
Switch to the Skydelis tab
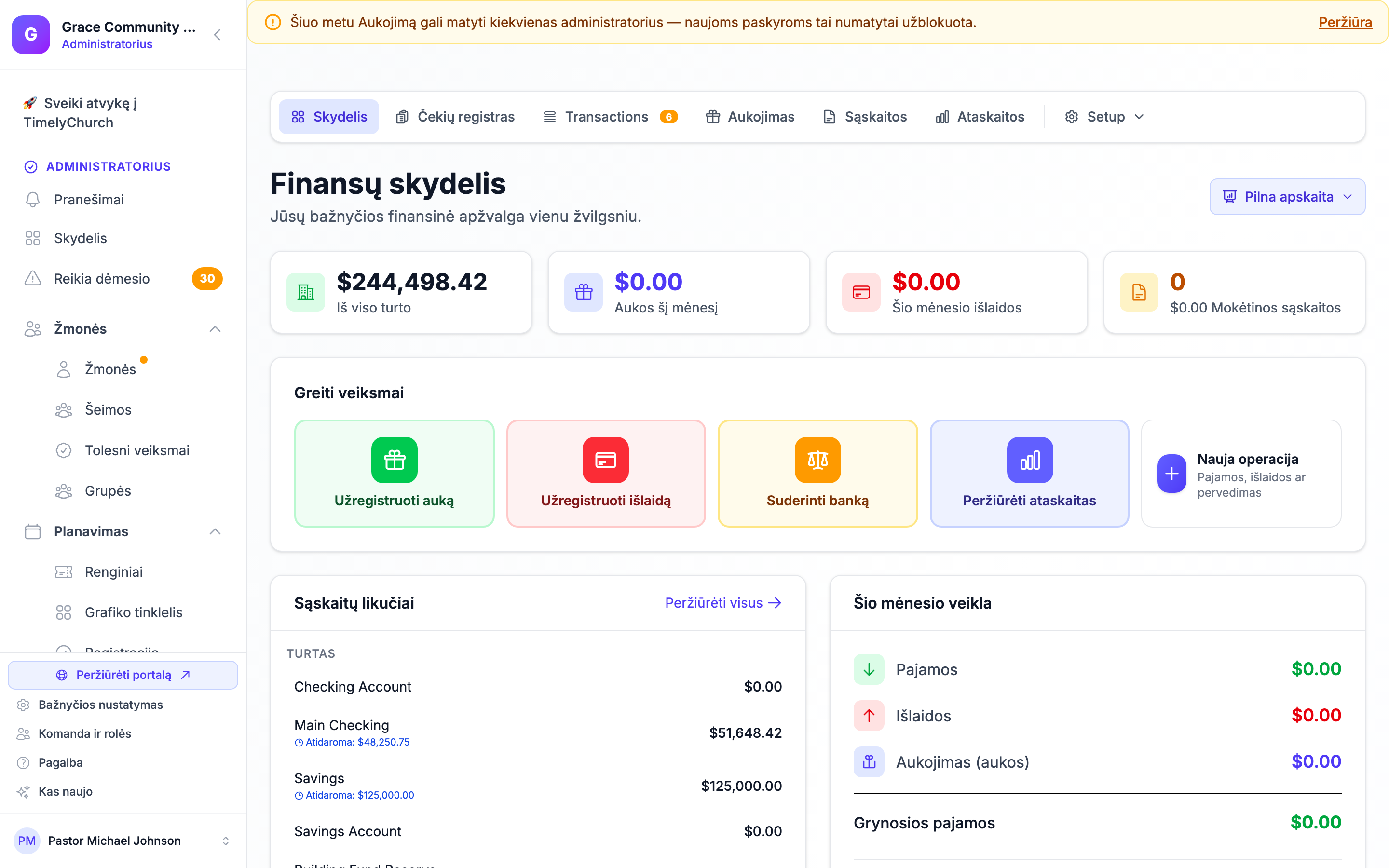point(329,117)
